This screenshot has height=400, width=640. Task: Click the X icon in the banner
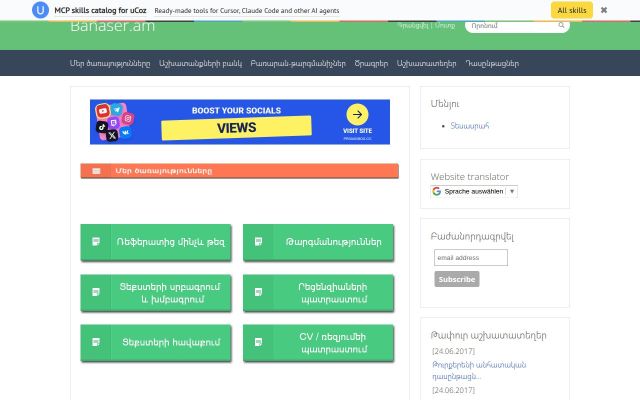[112, 135]
